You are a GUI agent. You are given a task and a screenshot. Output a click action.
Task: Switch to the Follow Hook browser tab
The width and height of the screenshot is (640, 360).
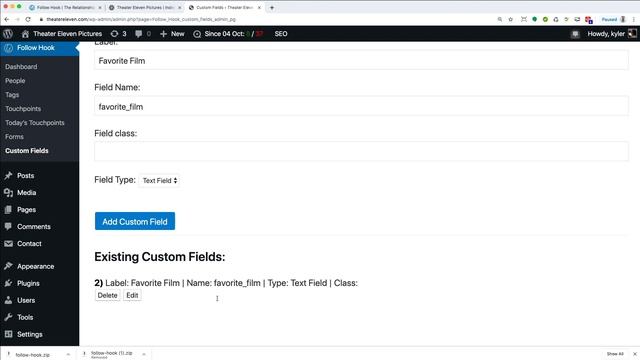click(65, 7)
